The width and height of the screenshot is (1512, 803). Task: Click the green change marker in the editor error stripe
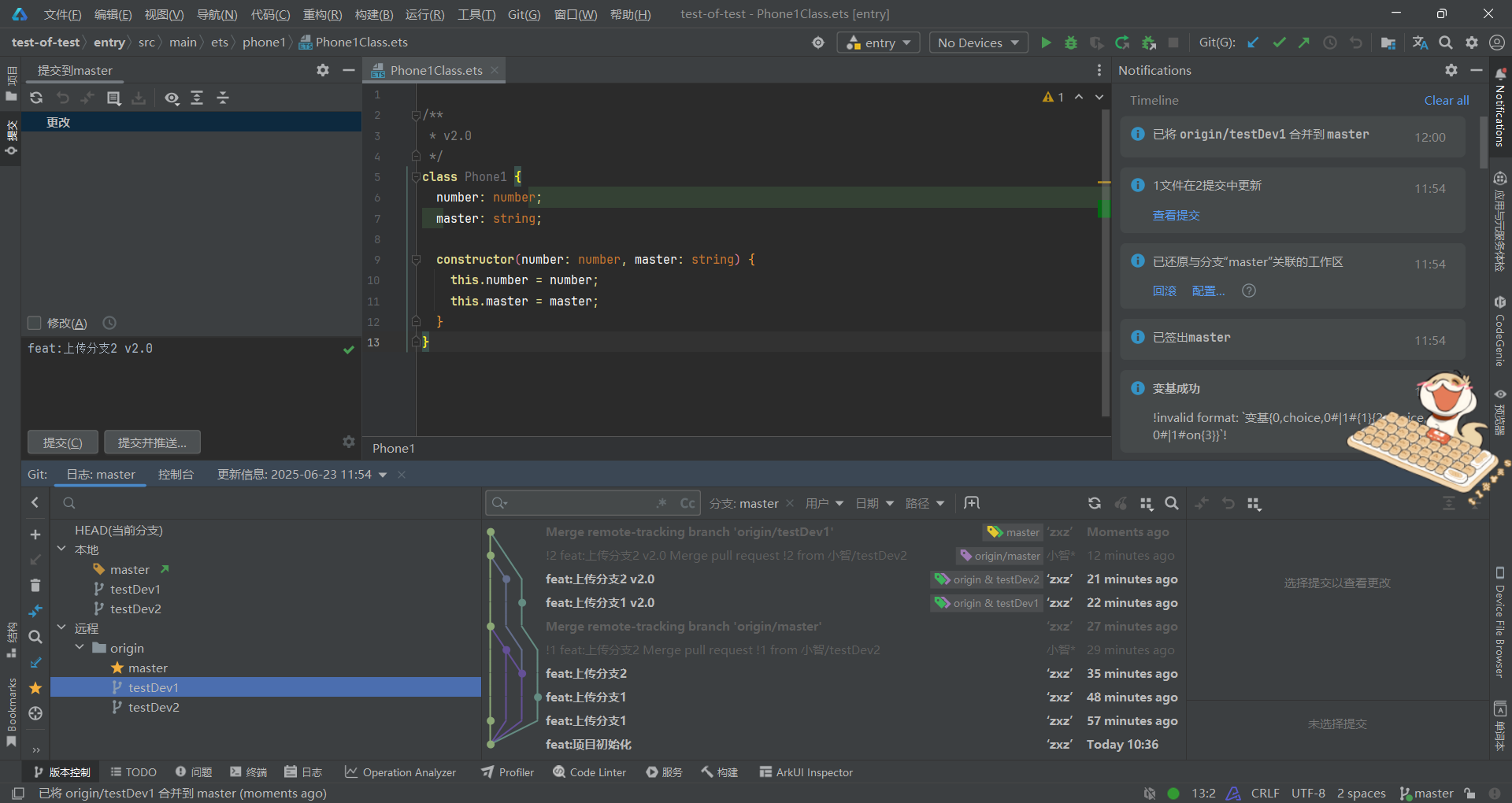[1104, 208]
